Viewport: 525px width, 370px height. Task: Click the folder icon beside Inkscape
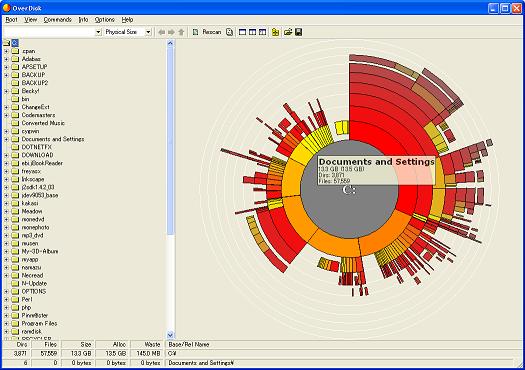click(x=15, y=179)
